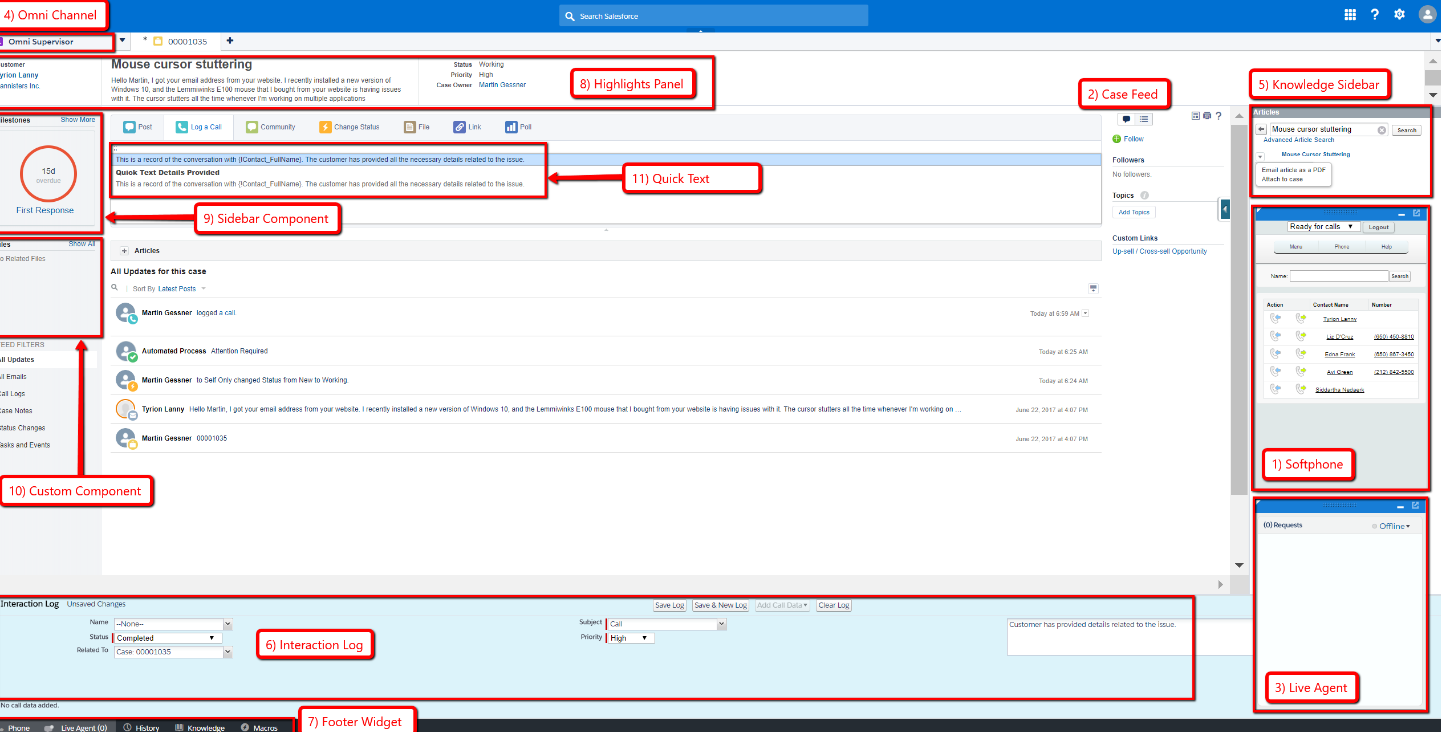Open the Name dropdown in Interaction Log

227,624
